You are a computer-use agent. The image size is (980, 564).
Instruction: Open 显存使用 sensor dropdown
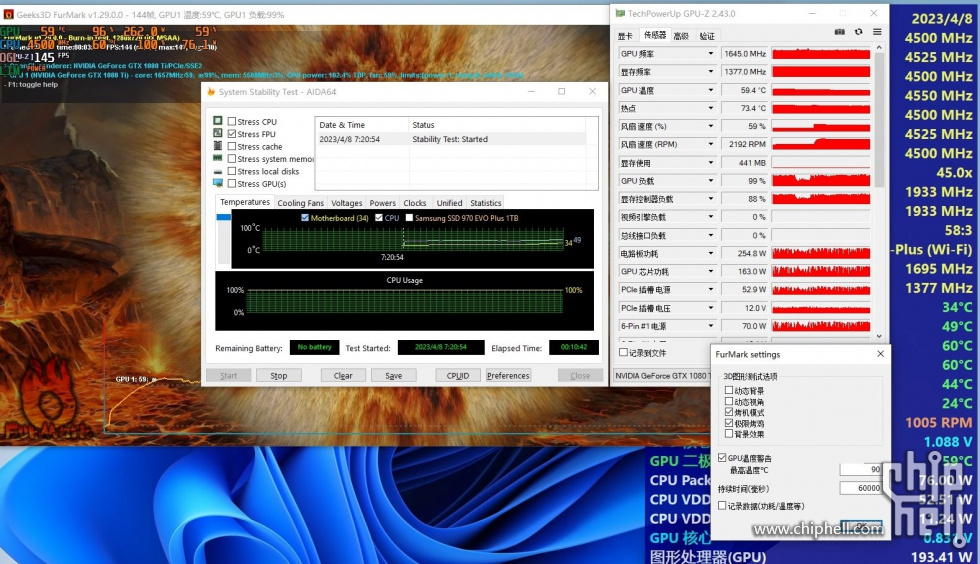coord(711,163)
